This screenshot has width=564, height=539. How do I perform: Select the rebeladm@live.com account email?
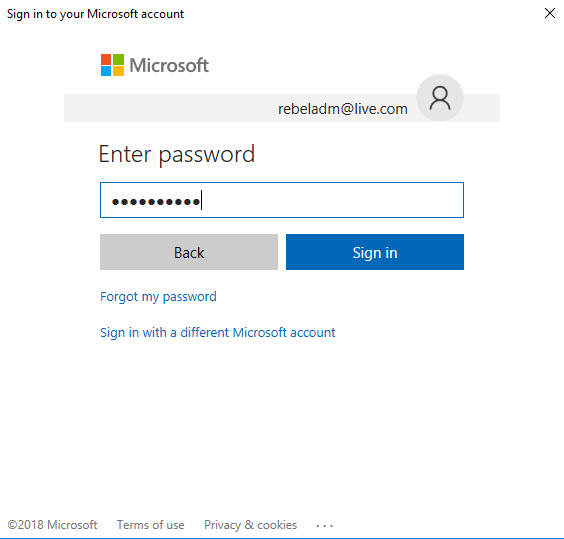pos(343,109)
